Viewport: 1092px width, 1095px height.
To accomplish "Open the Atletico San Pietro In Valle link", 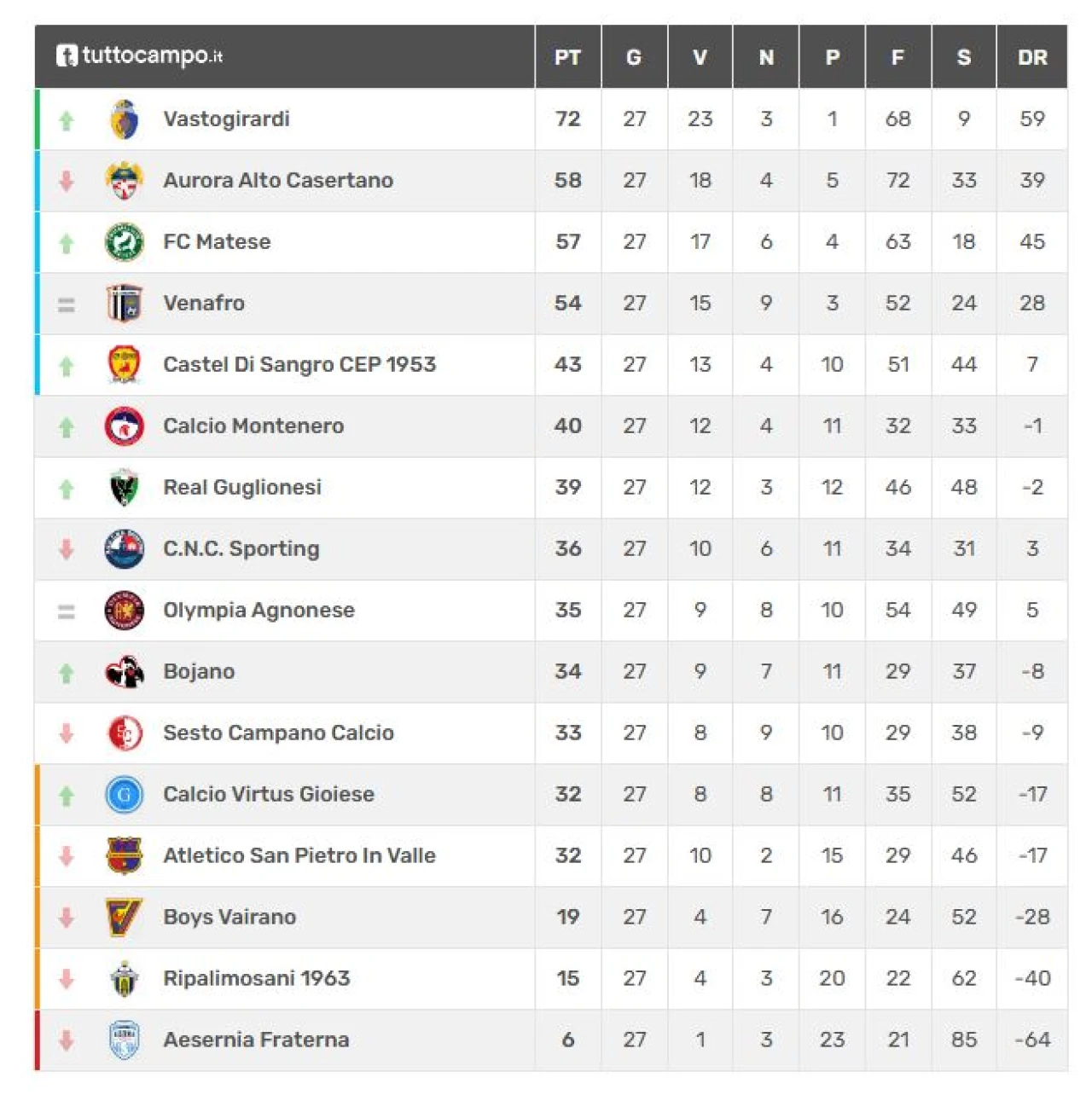I will point(299,856).
